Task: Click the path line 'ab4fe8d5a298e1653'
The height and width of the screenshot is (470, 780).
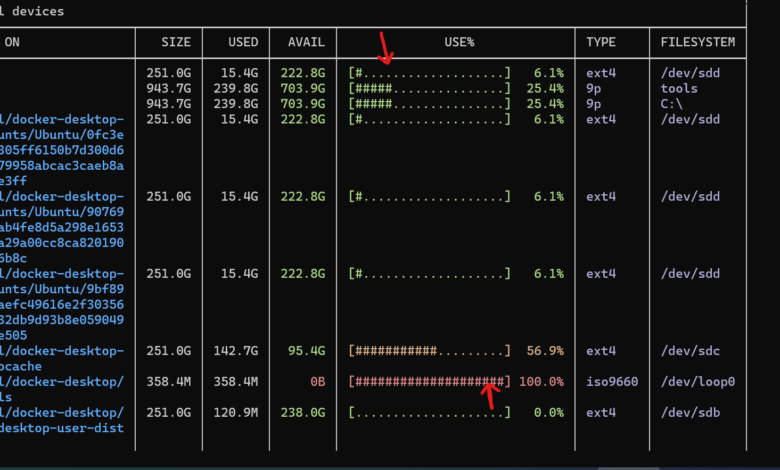Action: pyautogui.click(x=62, y=227)
